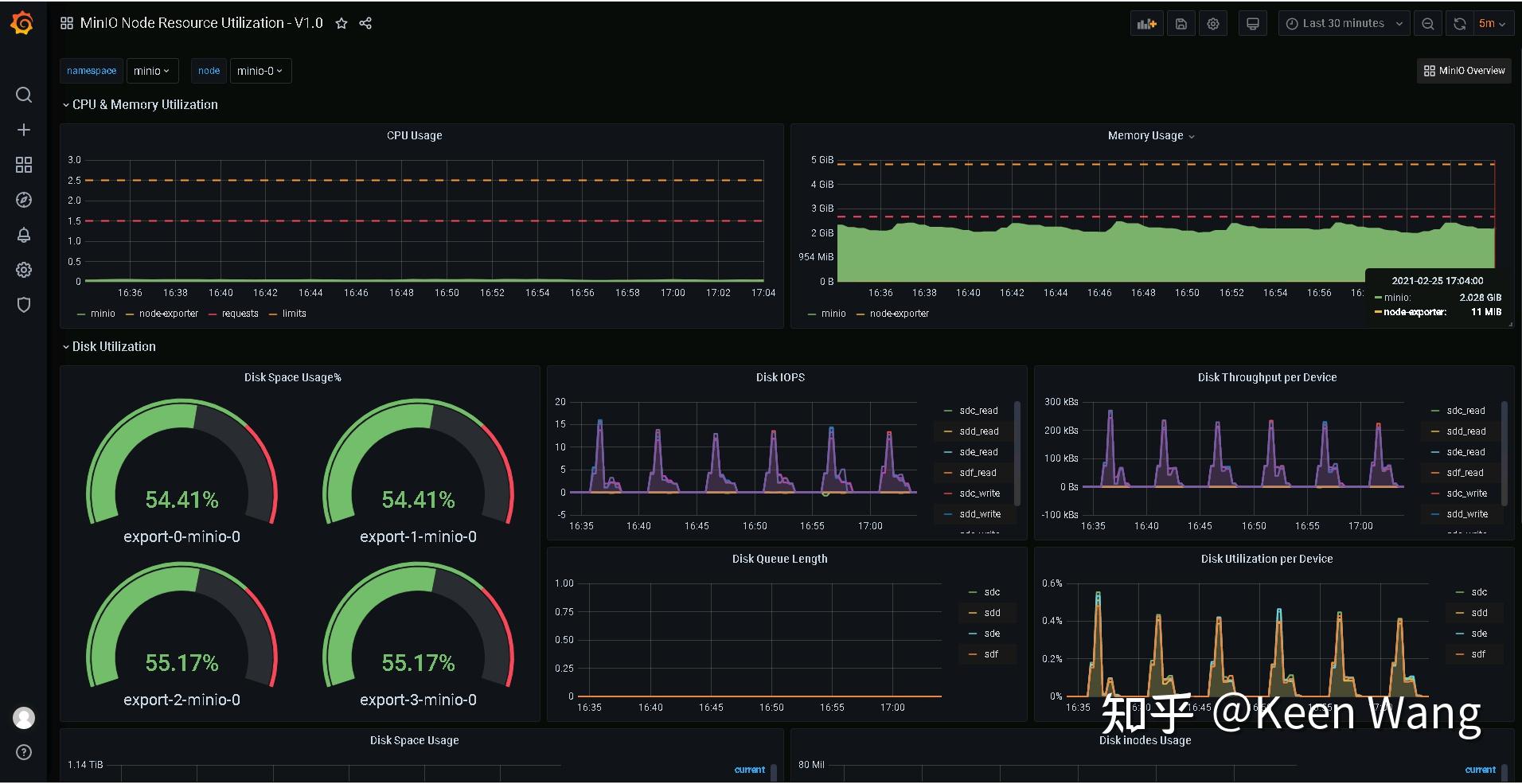Open the user avatar profile
This screenshot has width=1522, height=784.
click(x=24, y=718)
